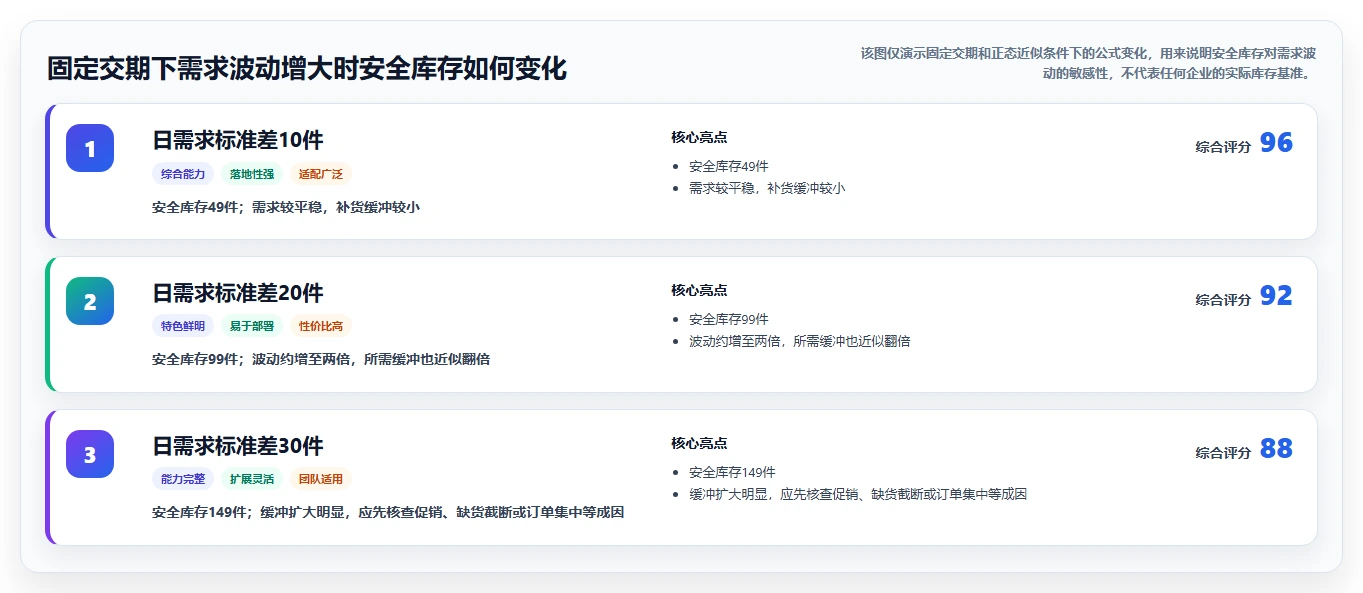The width and height of the screenshot is (1363, 593).
Task: Click the 团队适用 tag
Action: click(x=321, y=479)
